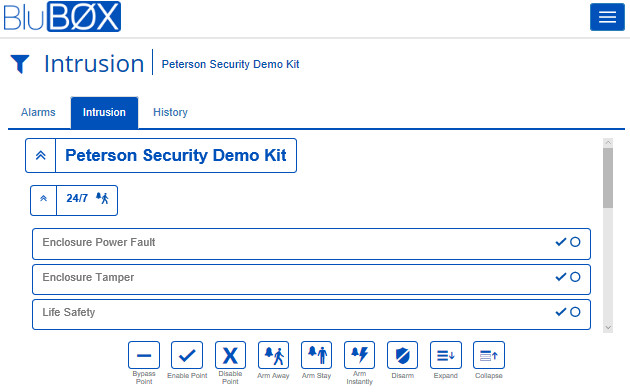Click the filter funnel icon
630x392 pixels.
click(x=20, y=64)
